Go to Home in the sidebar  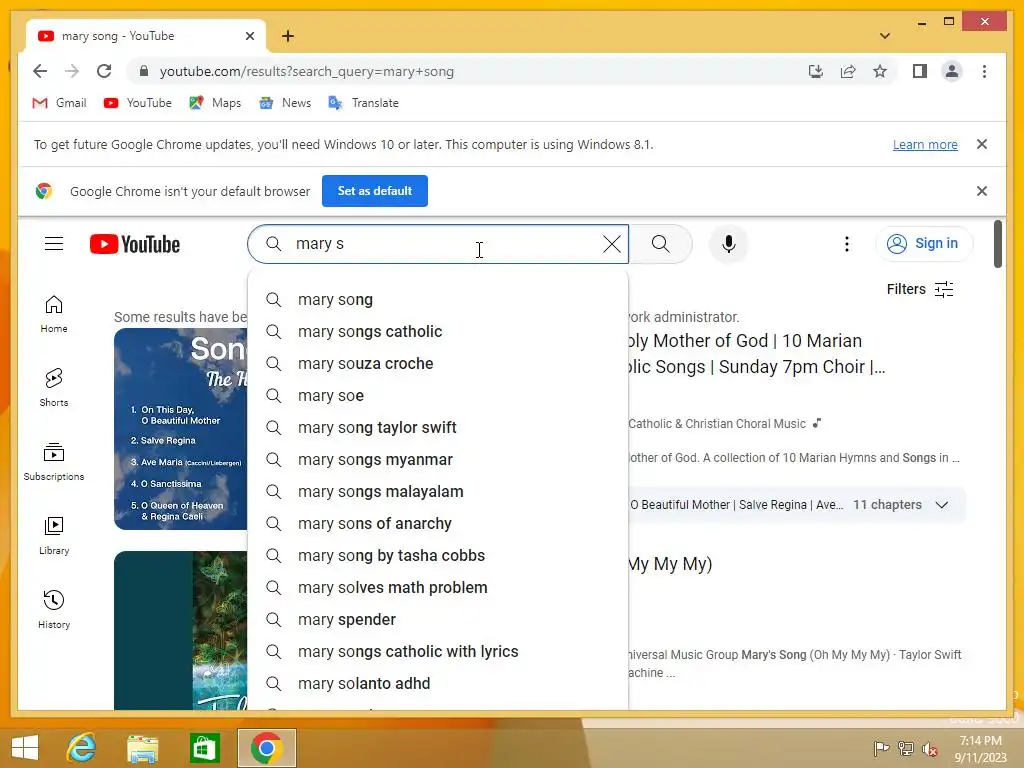[x=54, y=314]
